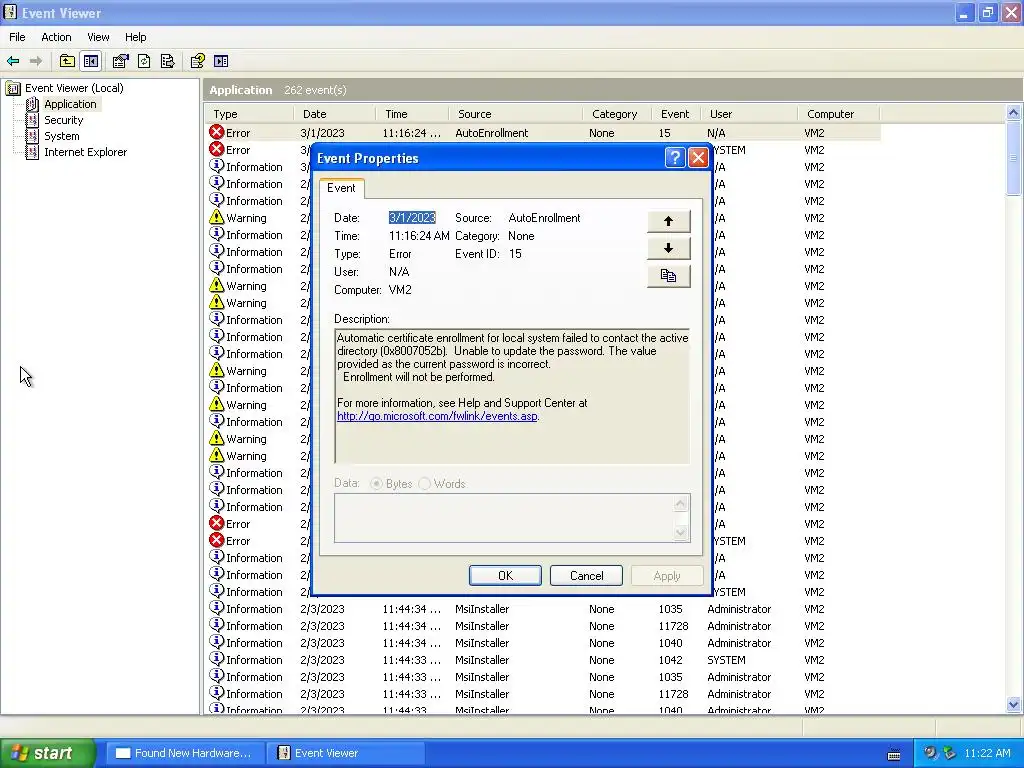
Task: Click the second system tray icon next to the clock
Action: 950,753
